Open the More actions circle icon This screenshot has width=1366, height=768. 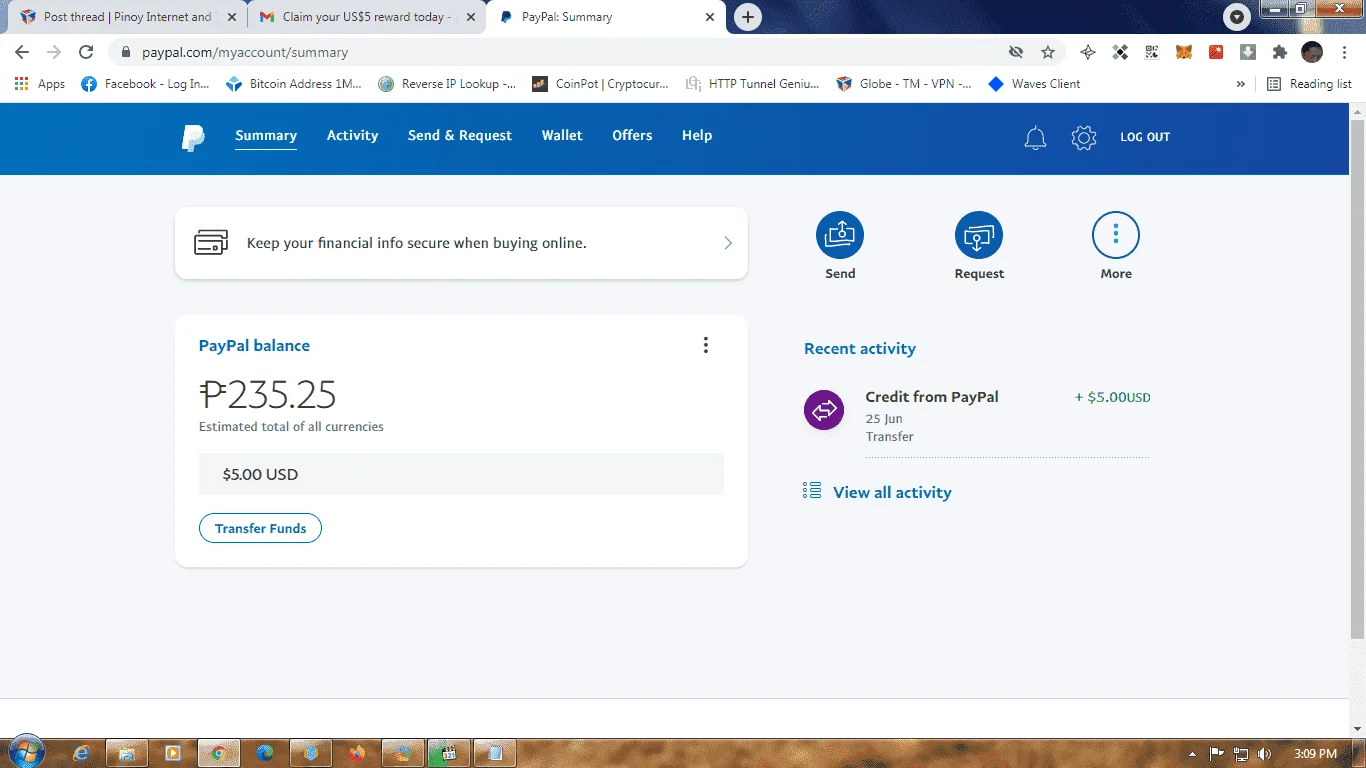click(x=1116, y=236)
